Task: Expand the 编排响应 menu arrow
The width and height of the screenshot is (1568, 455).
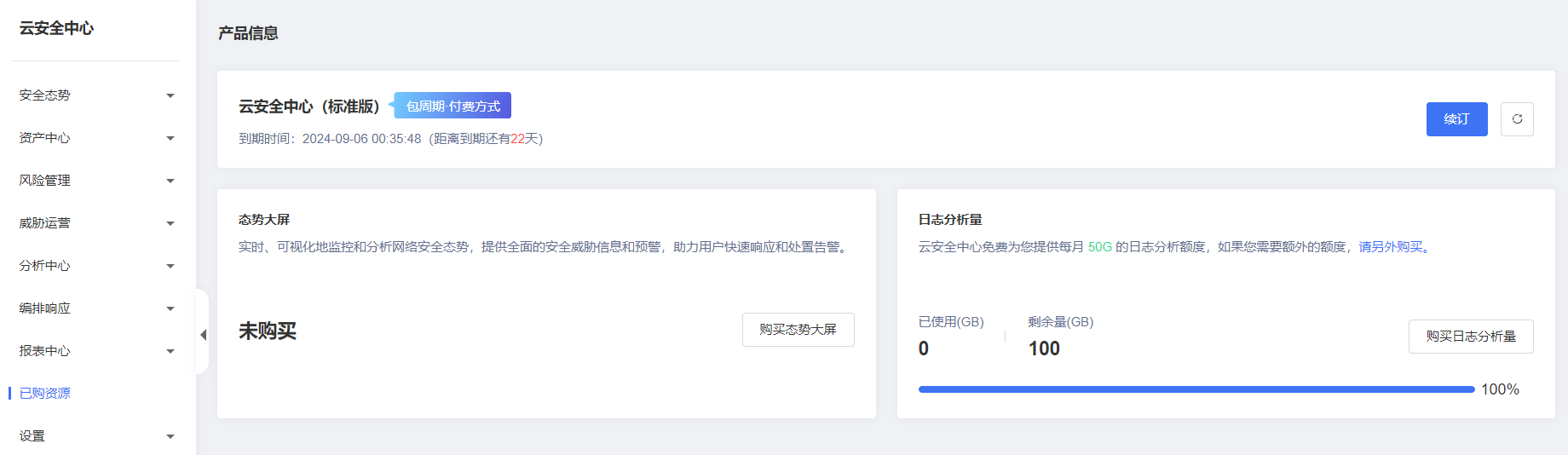Action: tap(170, 308)
